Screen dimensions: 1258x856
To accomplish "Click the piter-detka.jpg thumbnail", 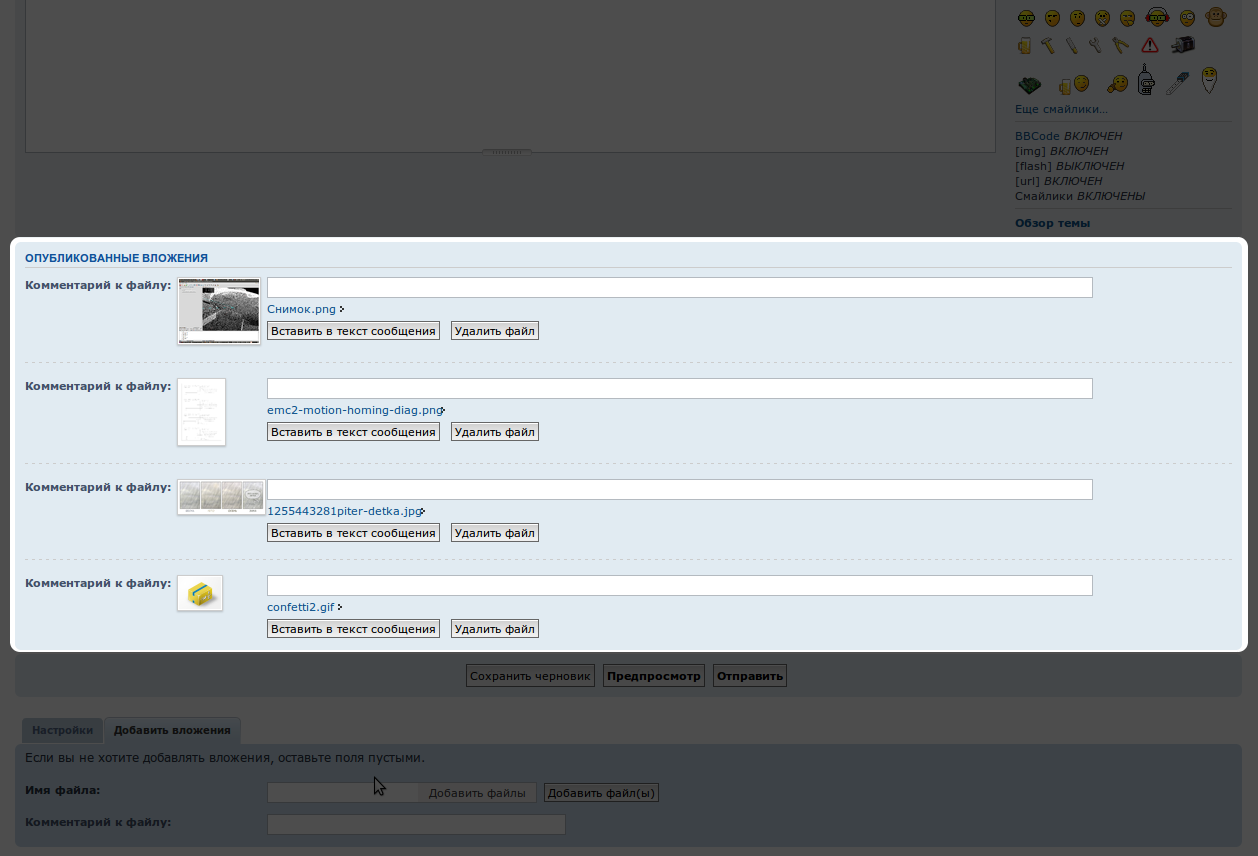I will [221, 497].
